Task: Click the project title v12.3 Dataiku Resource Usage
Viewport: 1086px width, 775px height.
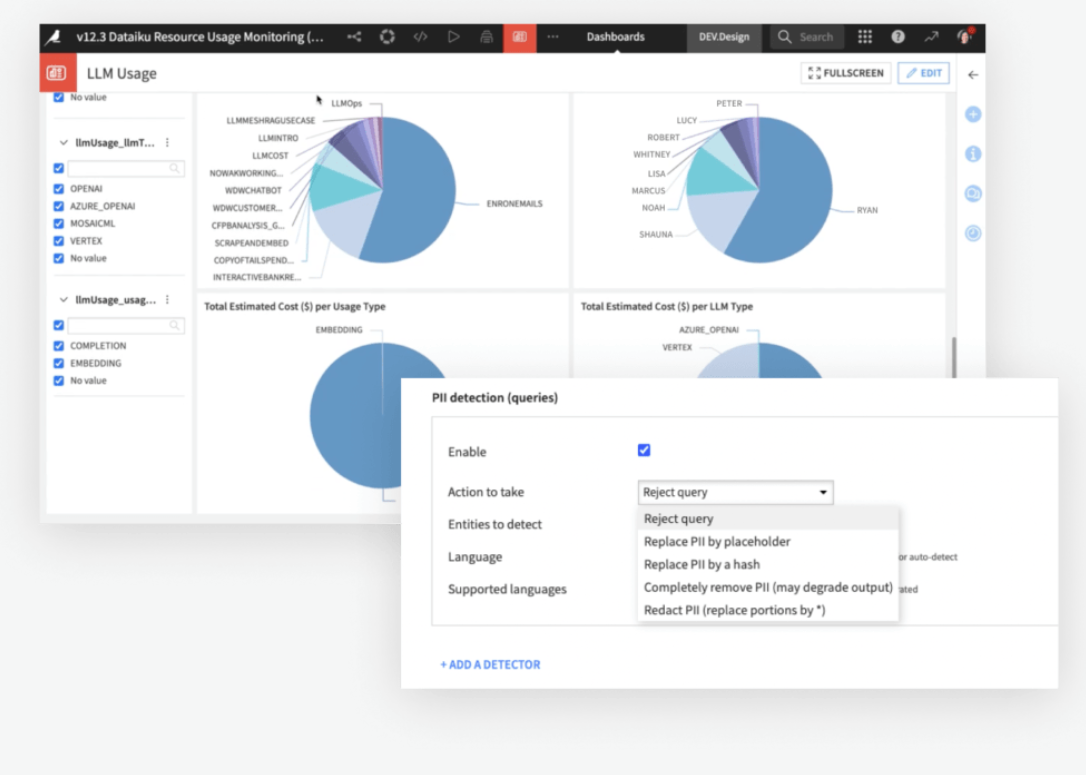Action: 199,37
